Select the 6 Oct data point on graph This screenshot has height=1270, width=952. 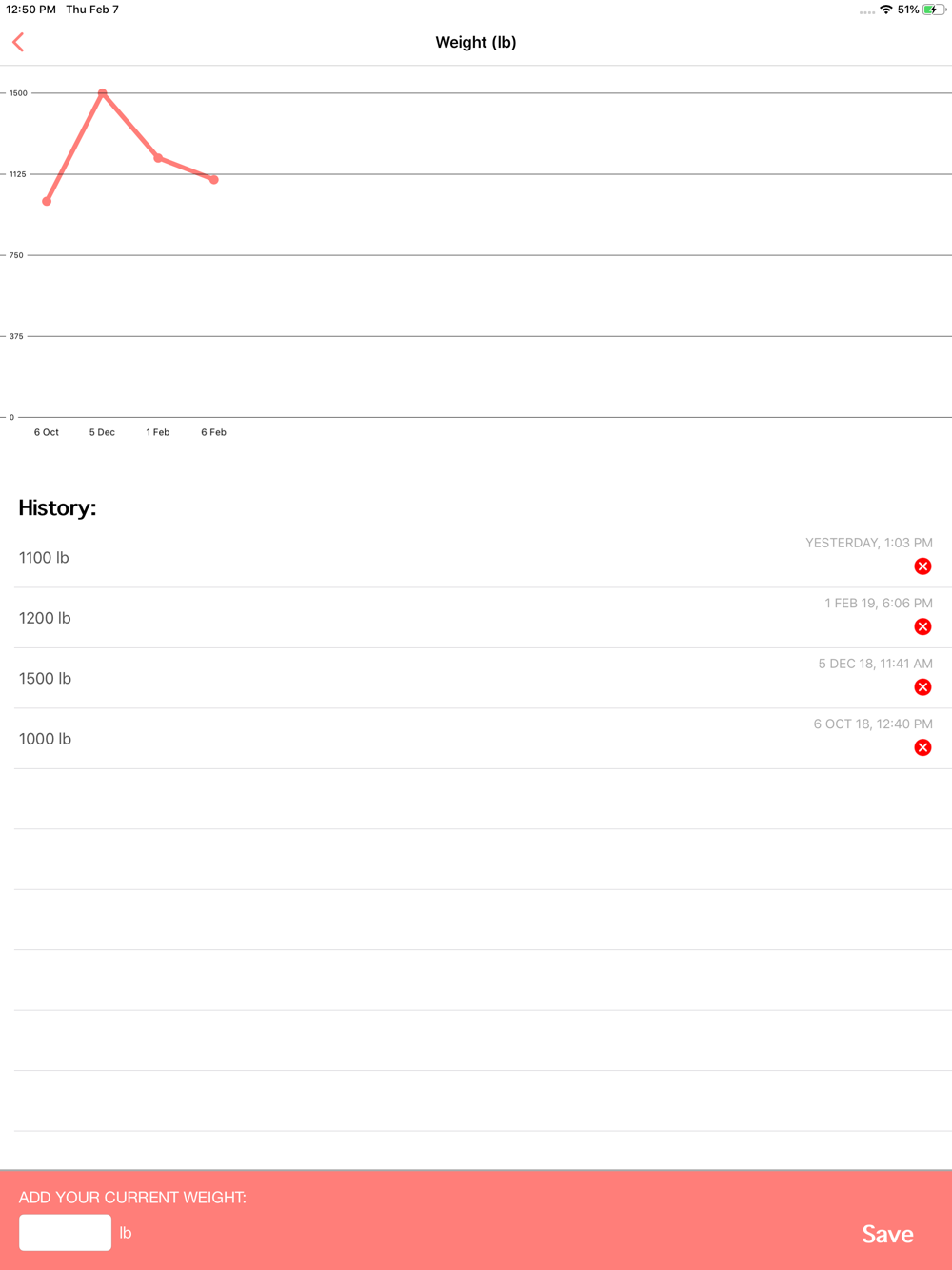(x=47, y=201)
